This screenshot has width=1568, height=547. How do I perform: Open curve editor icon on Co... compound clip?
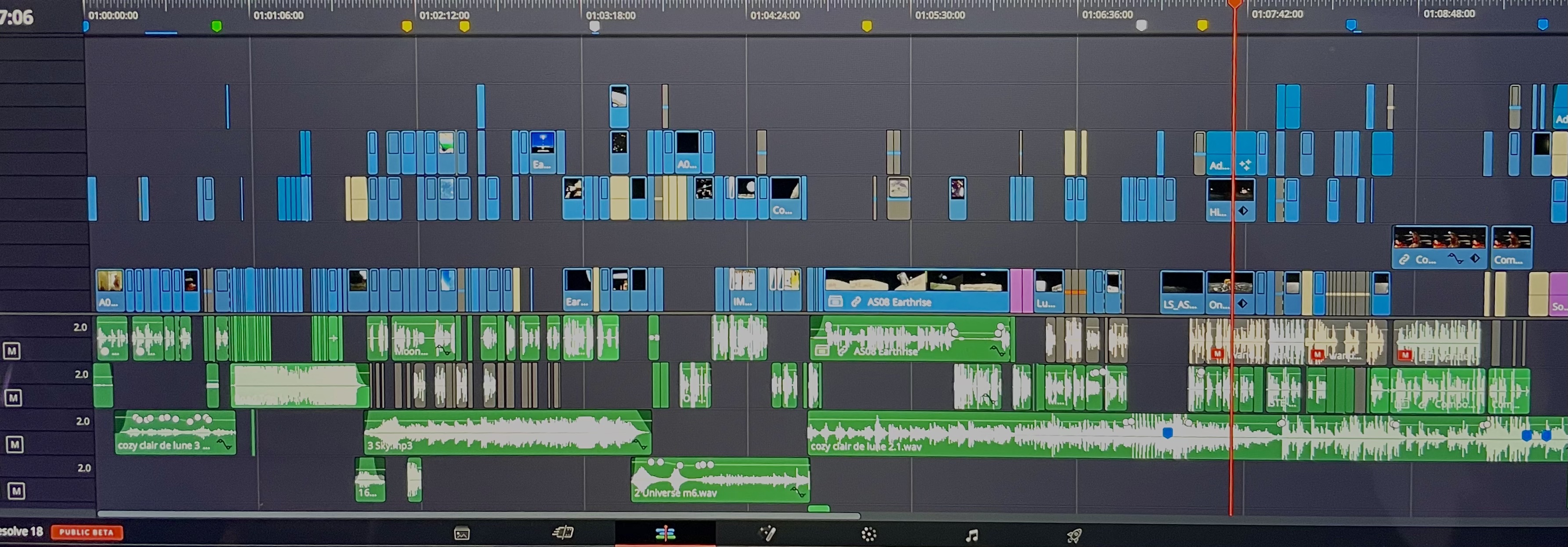click(1456, 259)
